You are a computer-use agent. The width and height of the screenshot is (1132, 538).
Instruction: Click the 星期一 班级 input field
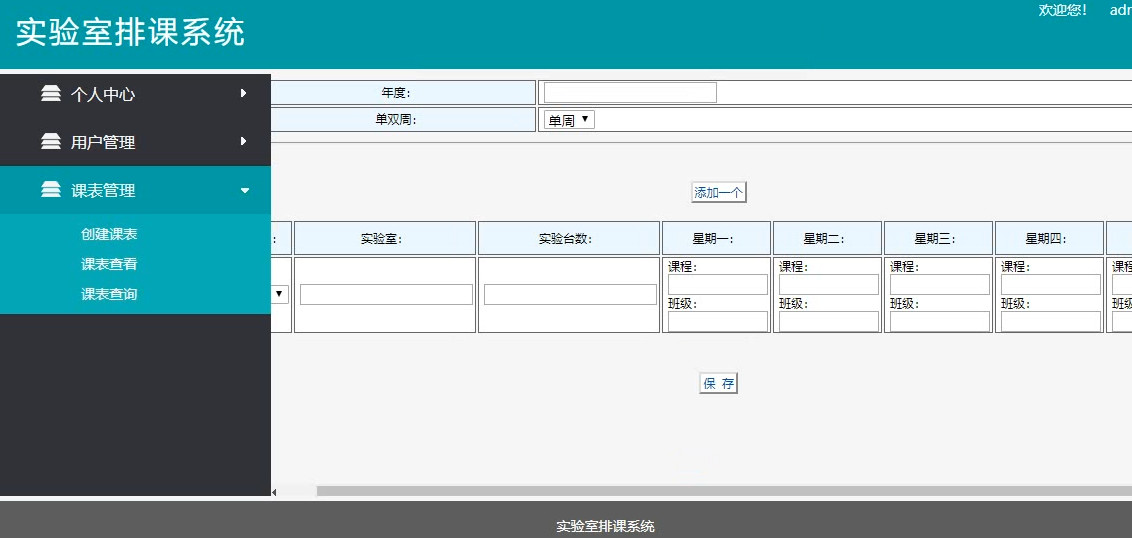(x=718, y=321)
